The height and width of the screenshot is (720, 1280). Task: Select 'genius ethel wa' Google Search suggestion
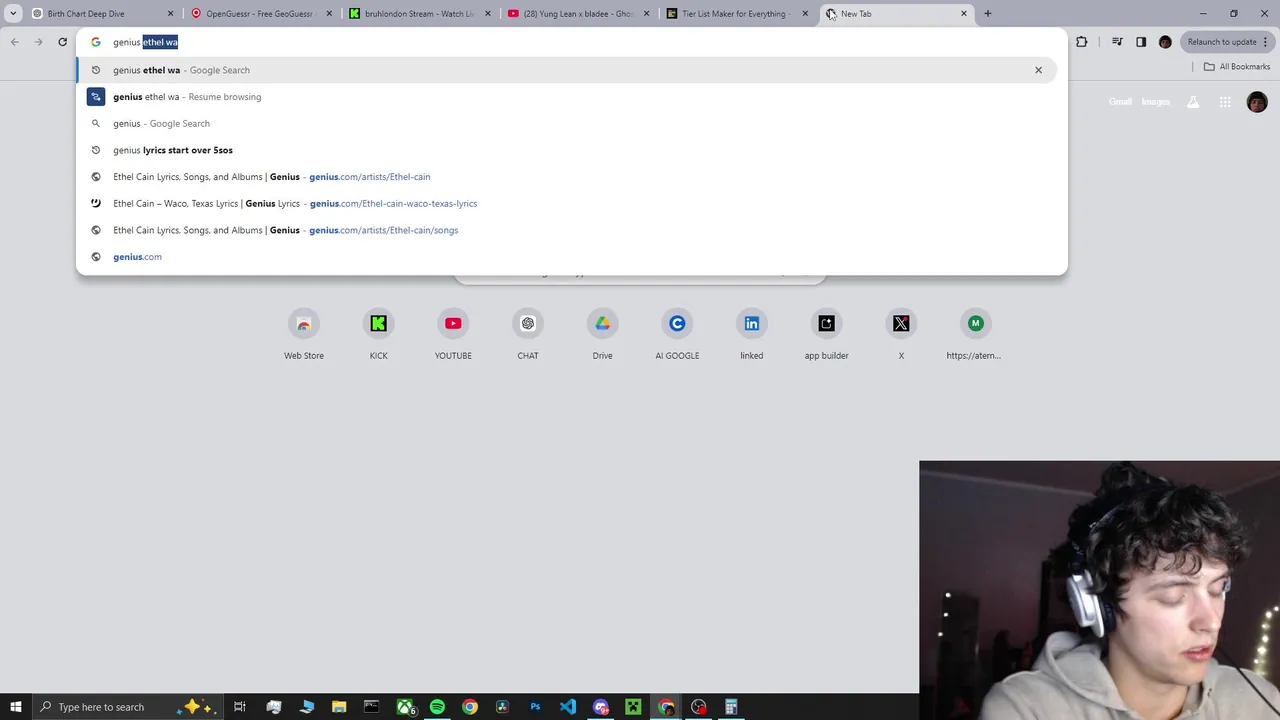coord(567,70)
